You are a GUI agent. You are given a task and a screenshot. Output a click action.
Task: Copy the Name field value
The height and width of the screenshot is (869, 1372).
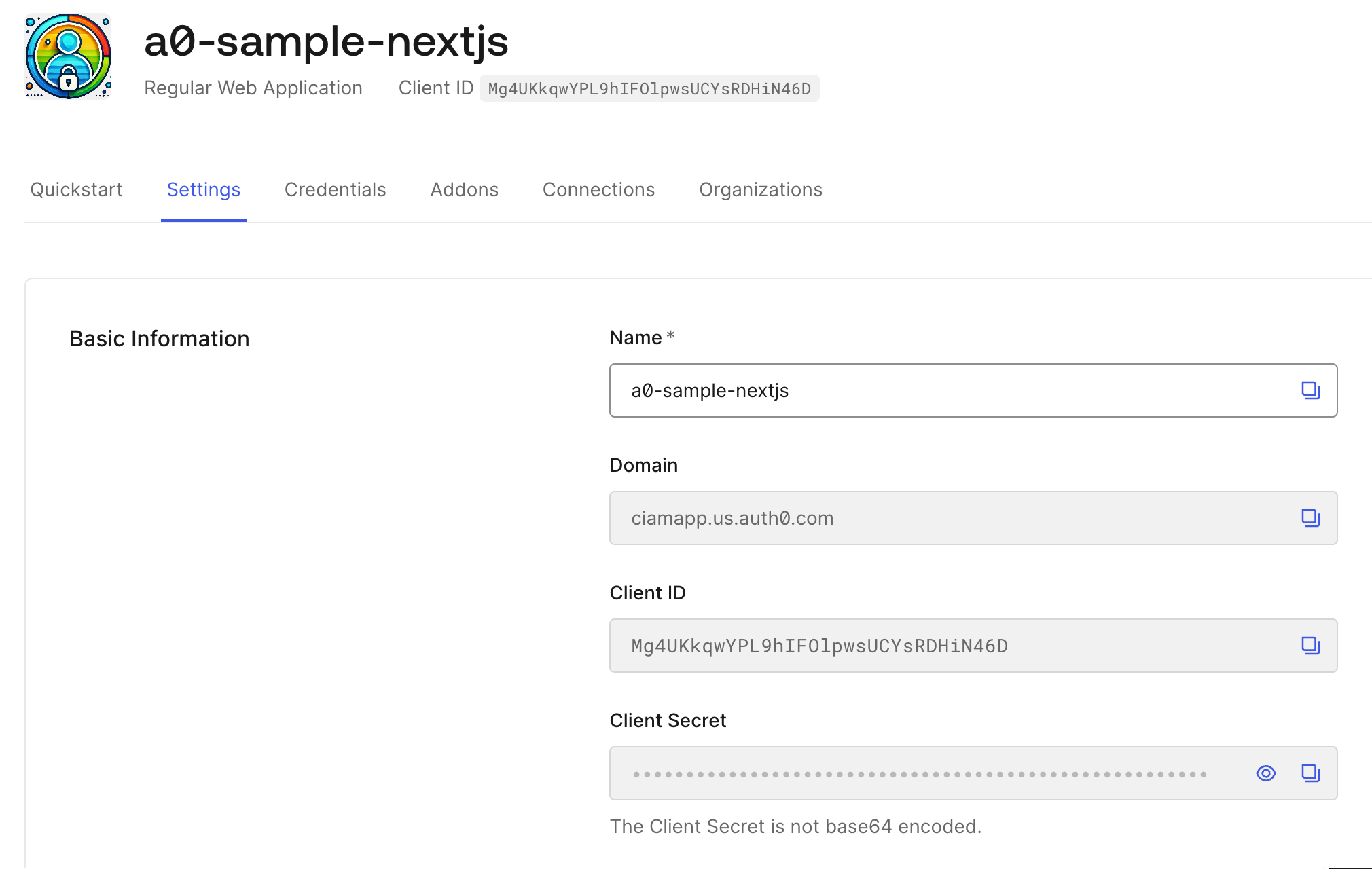[x=1310, y=390]
